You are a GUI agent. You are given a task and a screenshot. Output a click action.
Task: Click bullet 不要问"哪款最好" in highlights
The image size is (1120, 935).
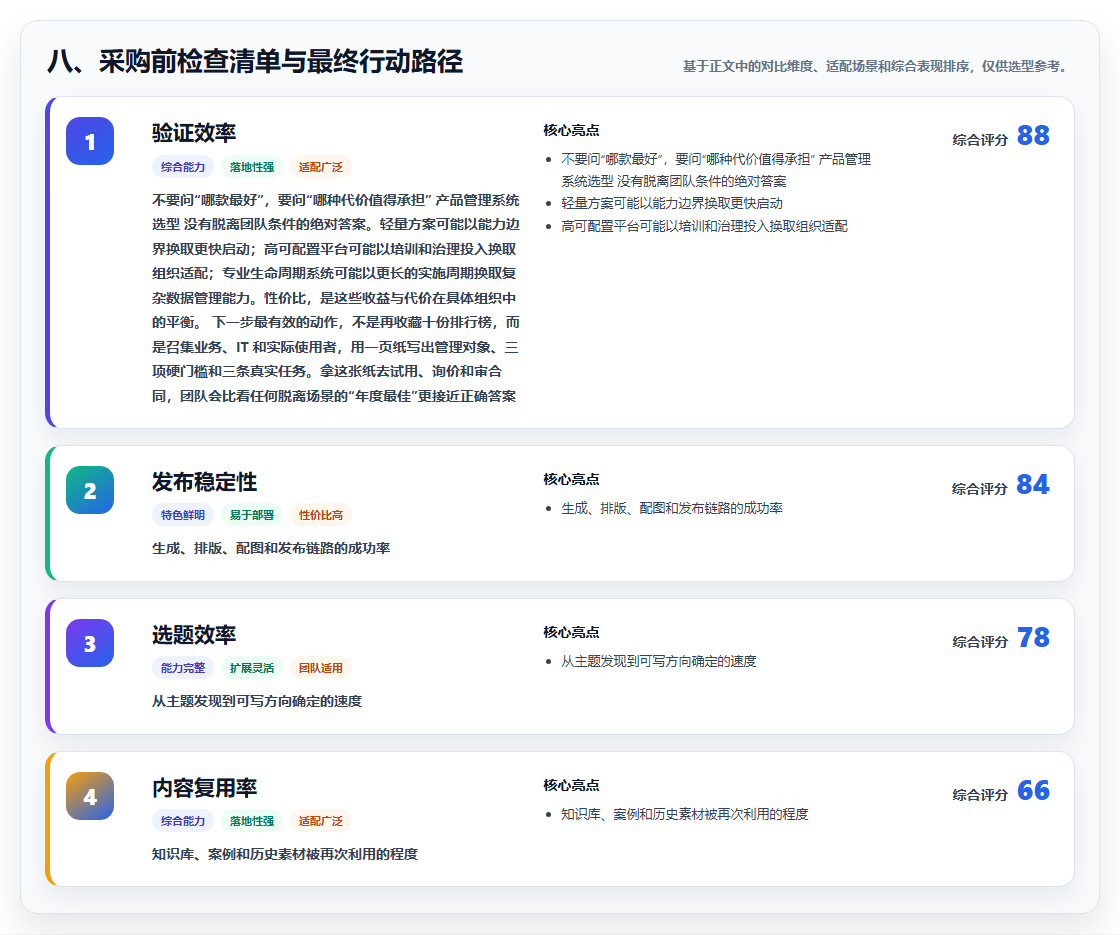click(716, 170)
